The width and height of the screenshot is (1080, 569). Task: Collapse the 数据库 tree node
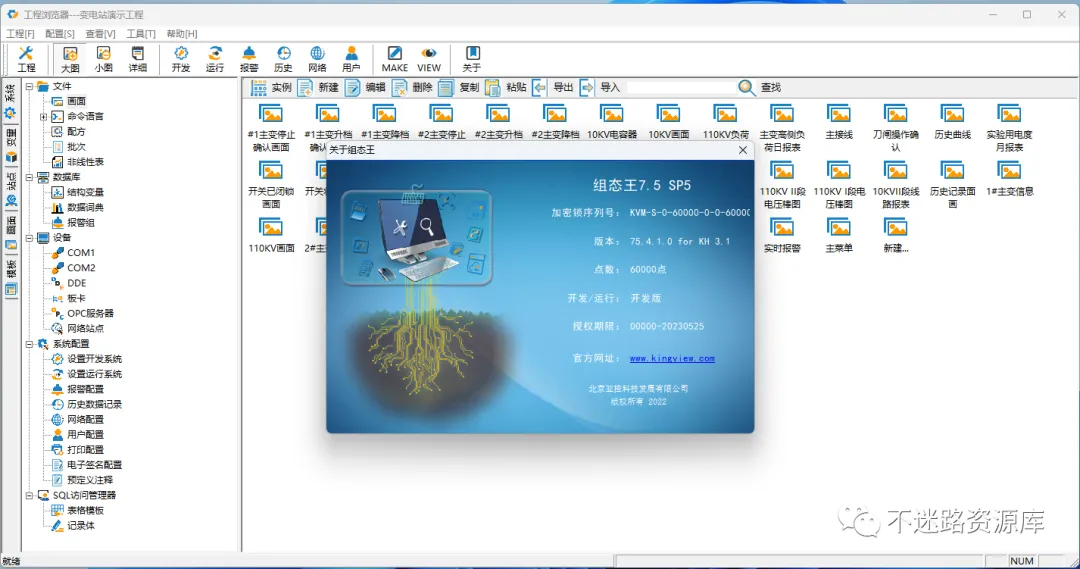pyautogui.click(x=30, y=177)
